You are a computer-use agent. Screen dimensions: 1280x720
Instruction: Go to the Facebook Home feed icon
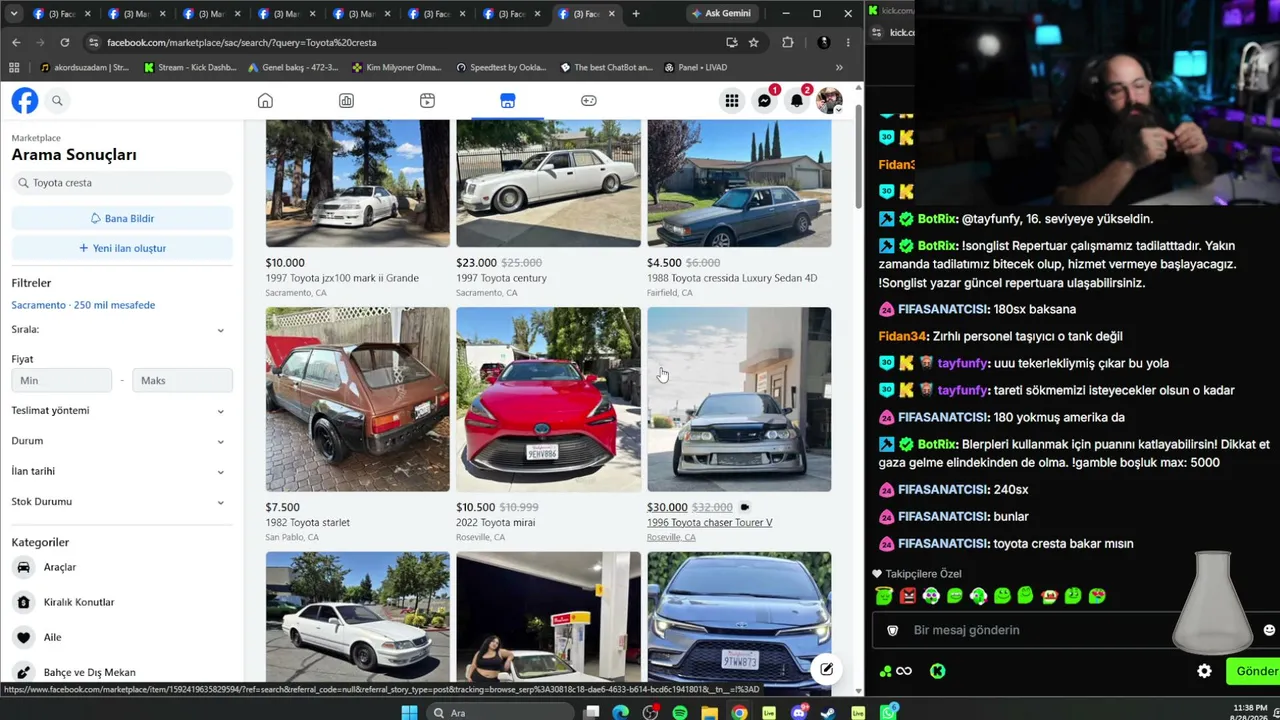265,100
